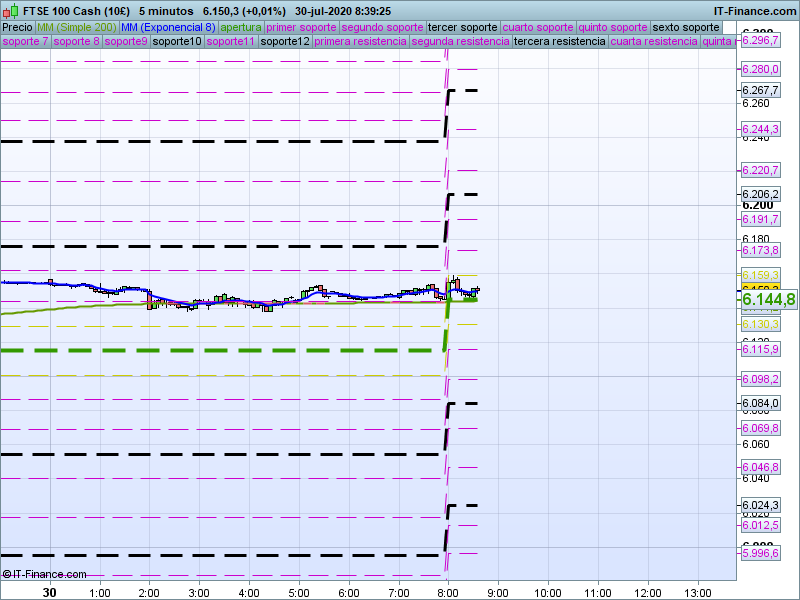This screenshot has width=800, height=600.
Task: Click the 5.996,6 price level tag
Action: [x=760, y=554]
